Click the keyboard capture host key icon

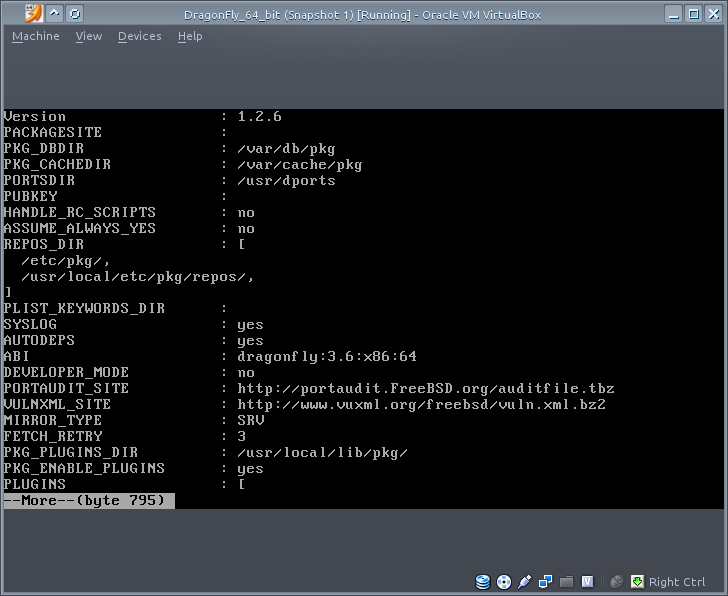(x=637, y=582)
